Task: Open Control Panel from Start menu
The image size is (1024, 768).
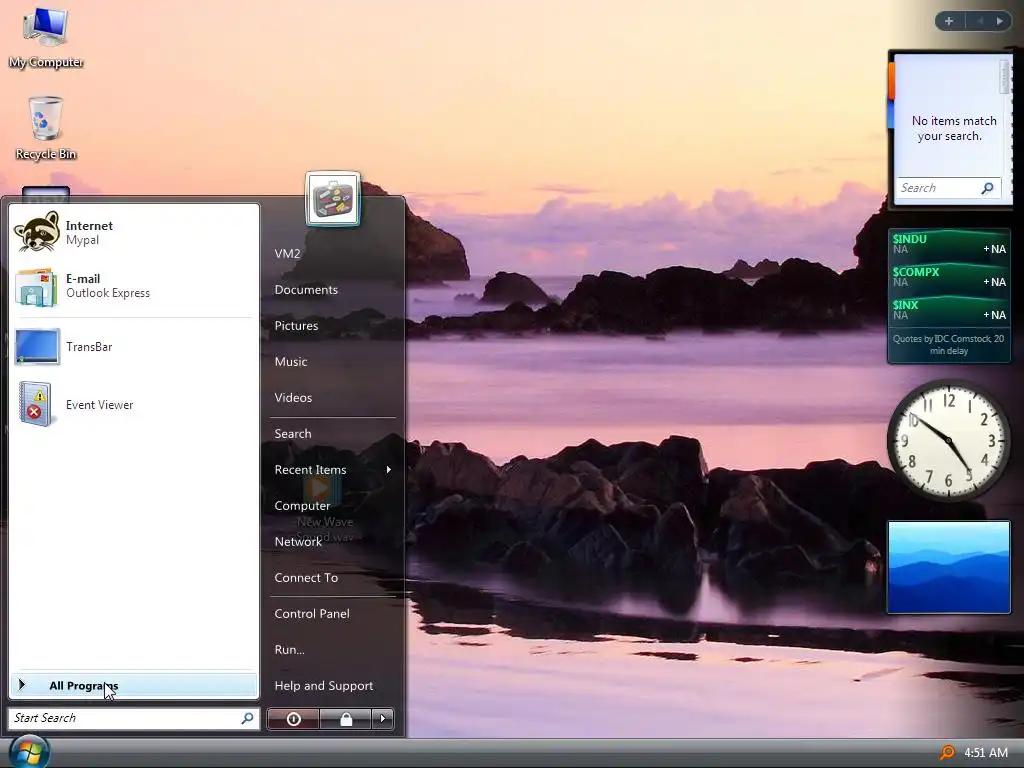Action: pos(312,613)
